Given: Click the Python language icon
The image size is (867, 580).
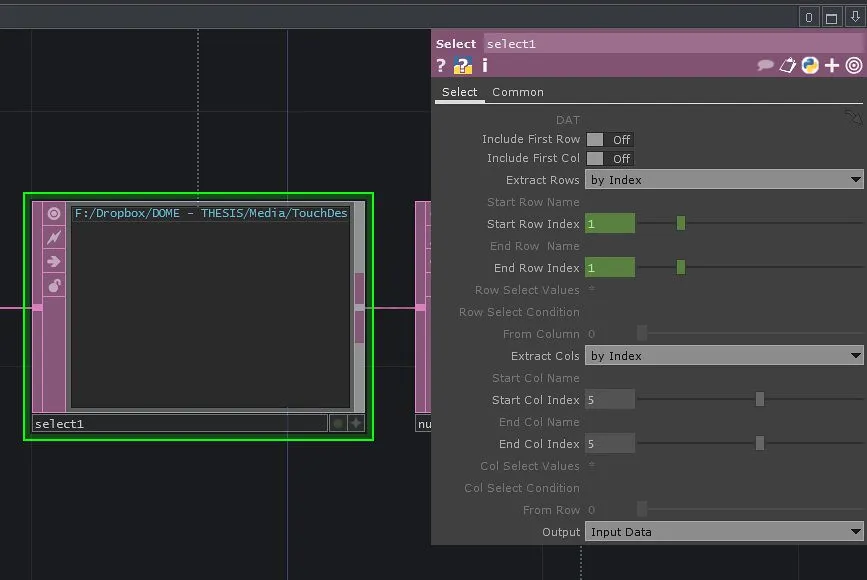Looking at the screenshot, I should click(x=810, y=66).
